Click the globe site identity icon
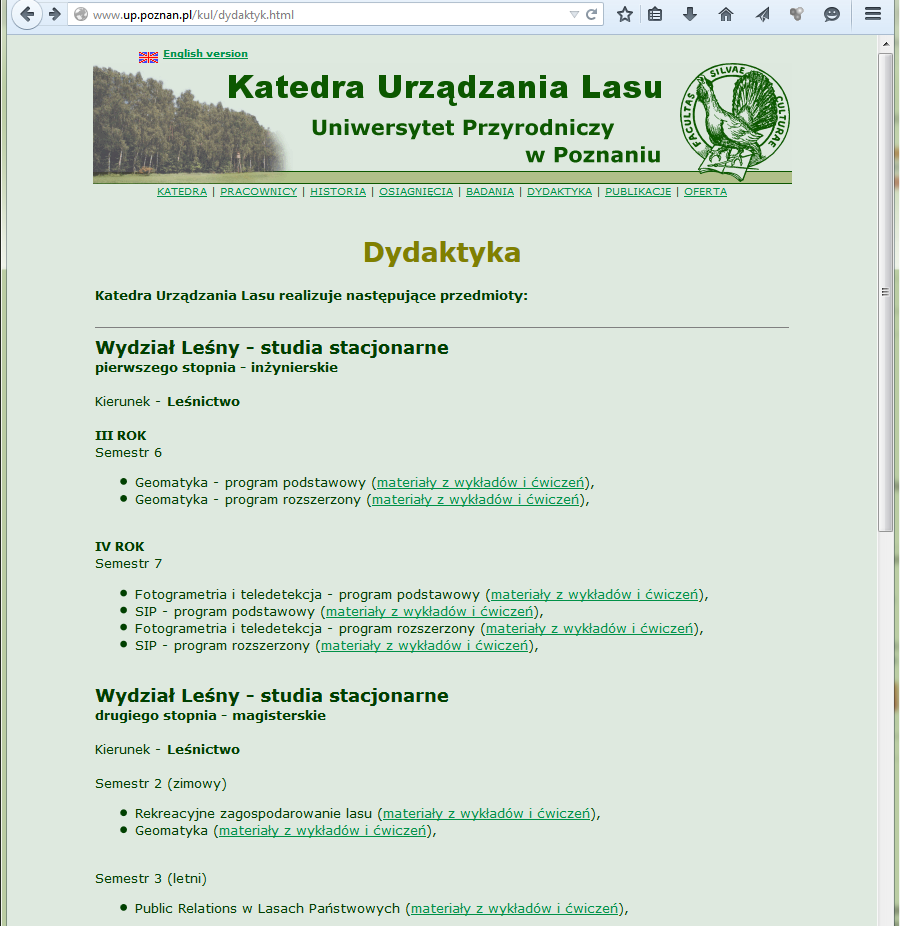This screenshot has width=900, height=926. click(81, 15)
